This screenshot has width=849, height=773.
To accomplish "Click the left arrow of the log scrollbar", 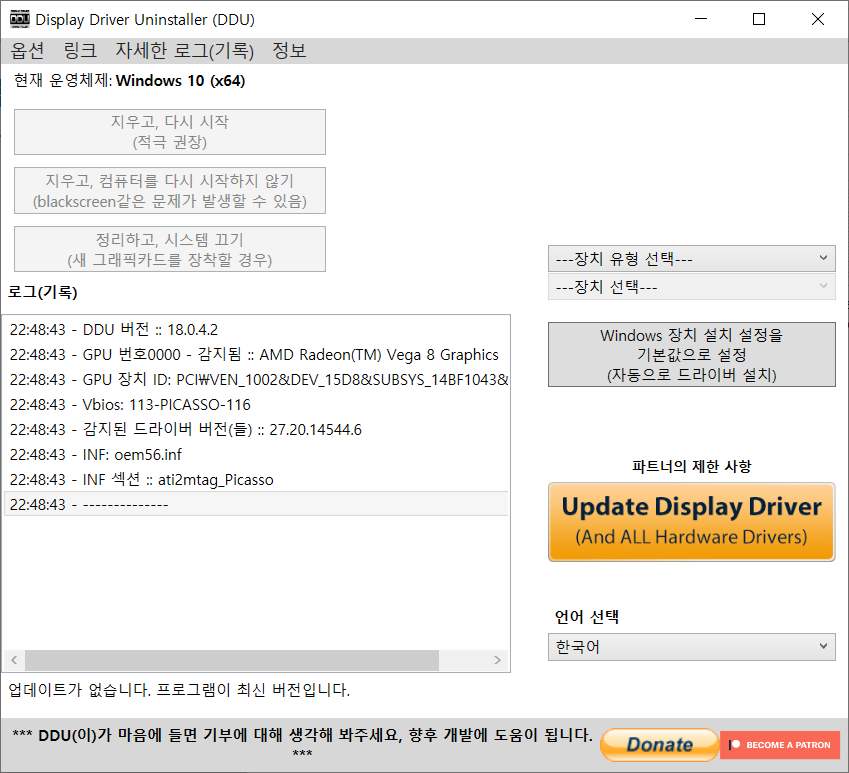I will tap(13, 660).
